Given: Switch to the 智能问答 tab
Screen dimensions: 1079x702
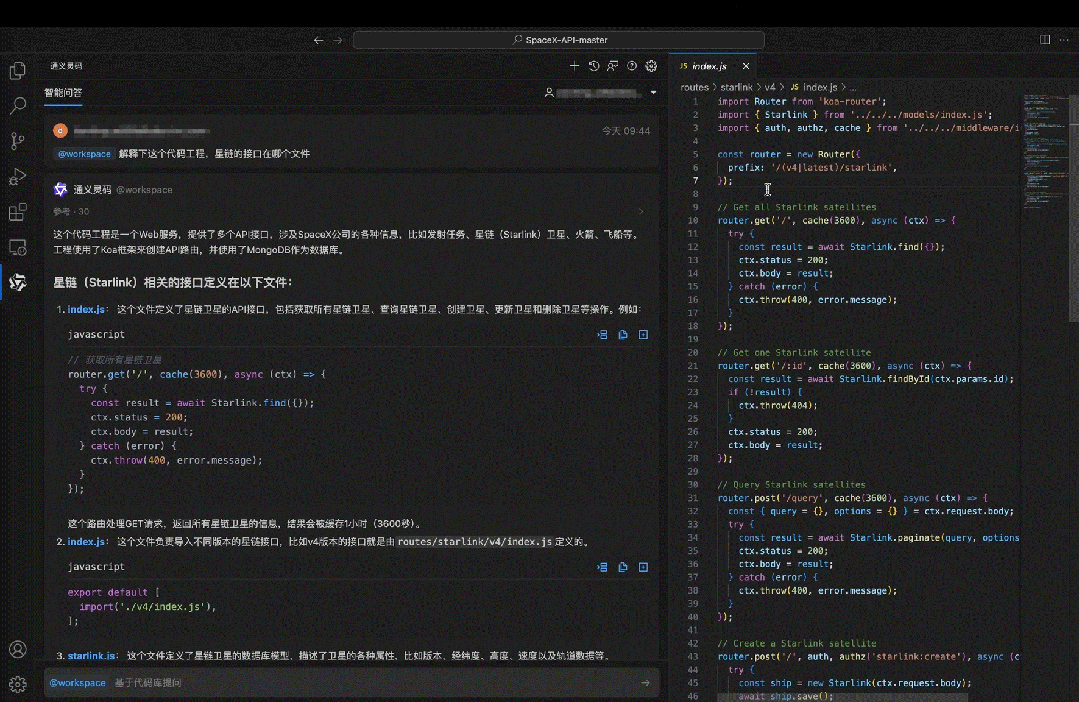Looking at the screenshot, I should [63, 92].
